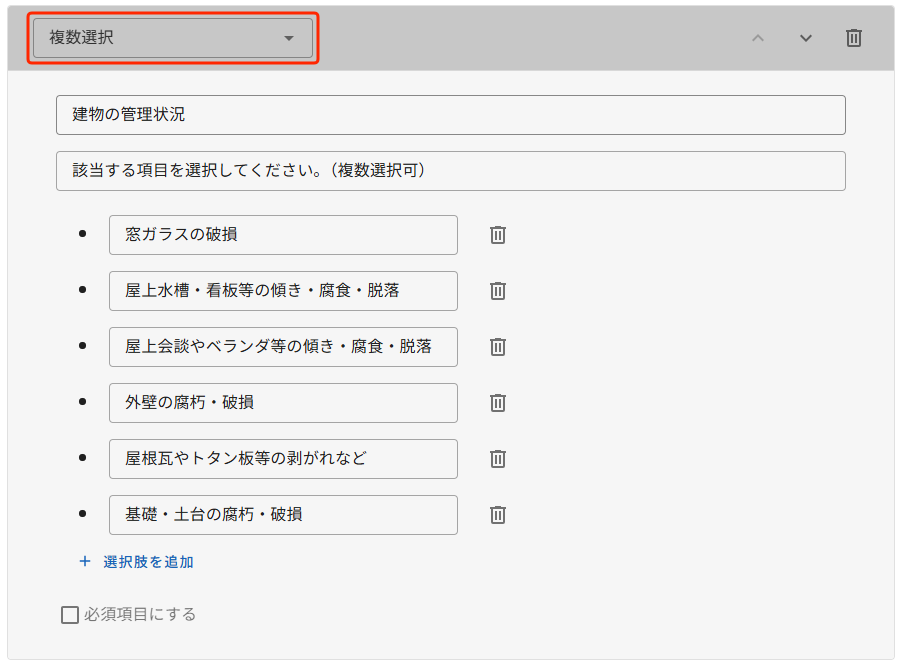The height and width of the screenshot is (666, 905).
Task: Edit the 建物の管理状況 title field
Action: [x=451, y=115]
